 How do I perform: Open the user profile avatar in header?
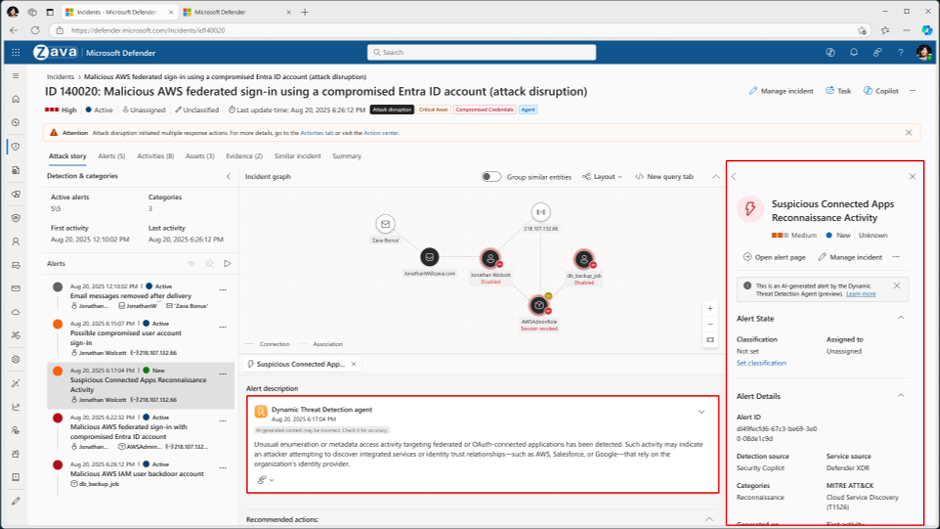pyautogui.click(x=924, y=53)
